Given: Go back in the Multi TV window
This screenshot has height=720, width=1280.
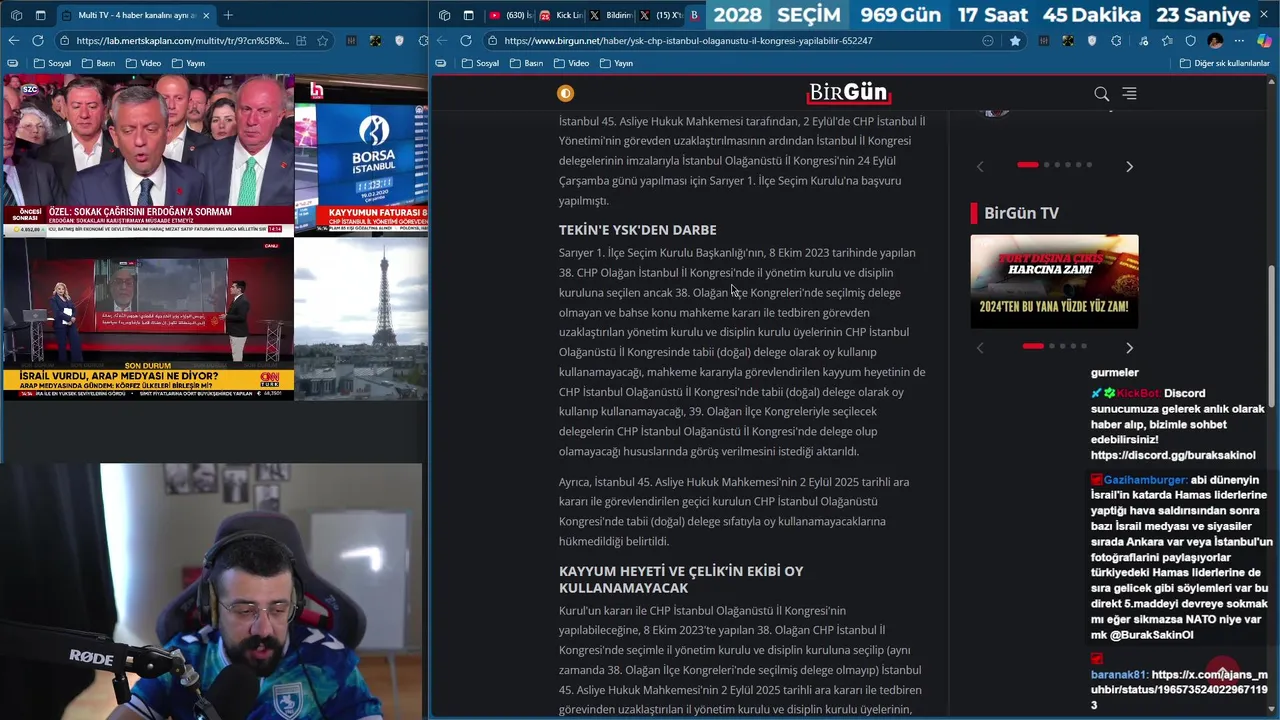Looking at the screenshot, I should pos(14,41).
